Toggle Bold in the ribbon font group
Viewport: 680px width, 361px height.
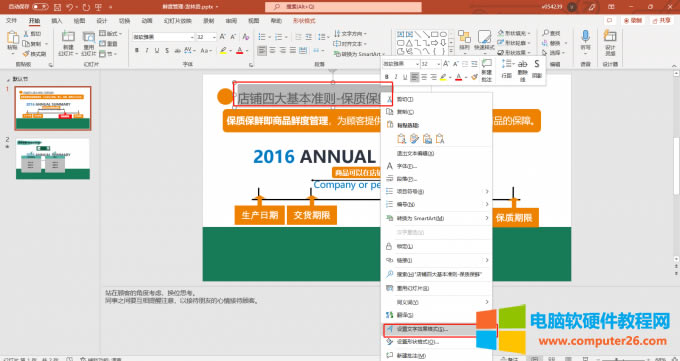[137, 51]
